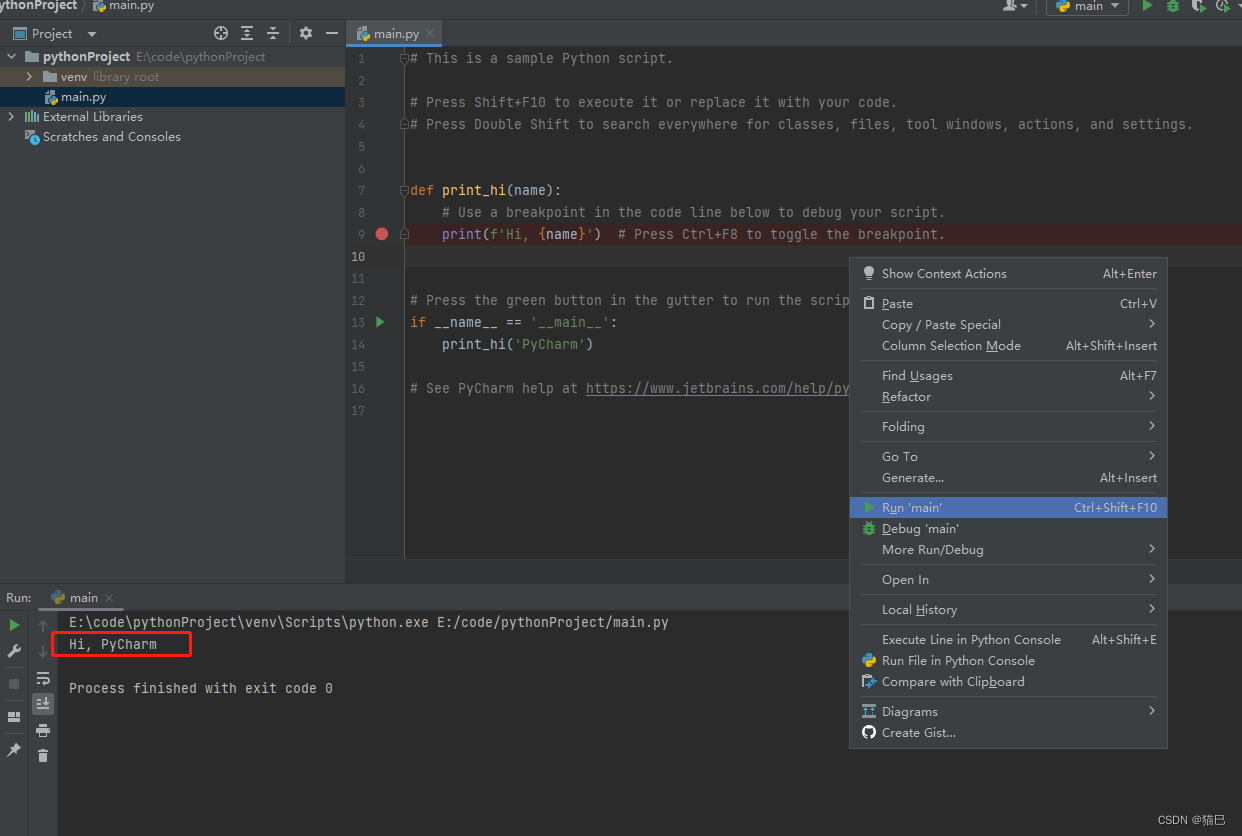Click Up the Stack Trace arrow
This screenshot has height=836, width=1242.
43,625
